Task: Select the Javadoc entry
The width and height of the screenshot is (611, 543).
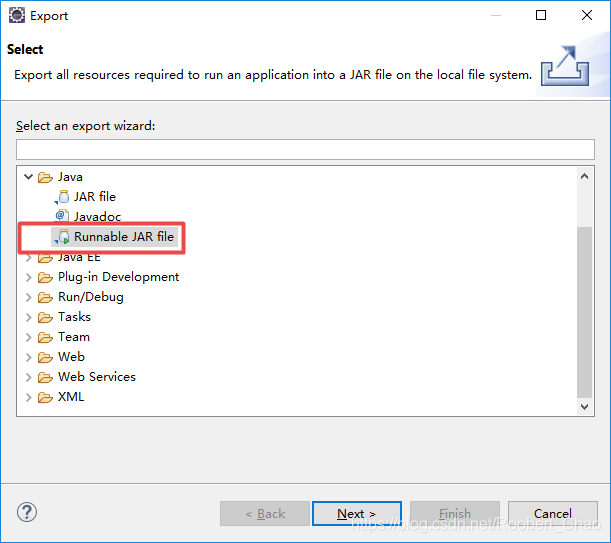Action: [97, 217]
